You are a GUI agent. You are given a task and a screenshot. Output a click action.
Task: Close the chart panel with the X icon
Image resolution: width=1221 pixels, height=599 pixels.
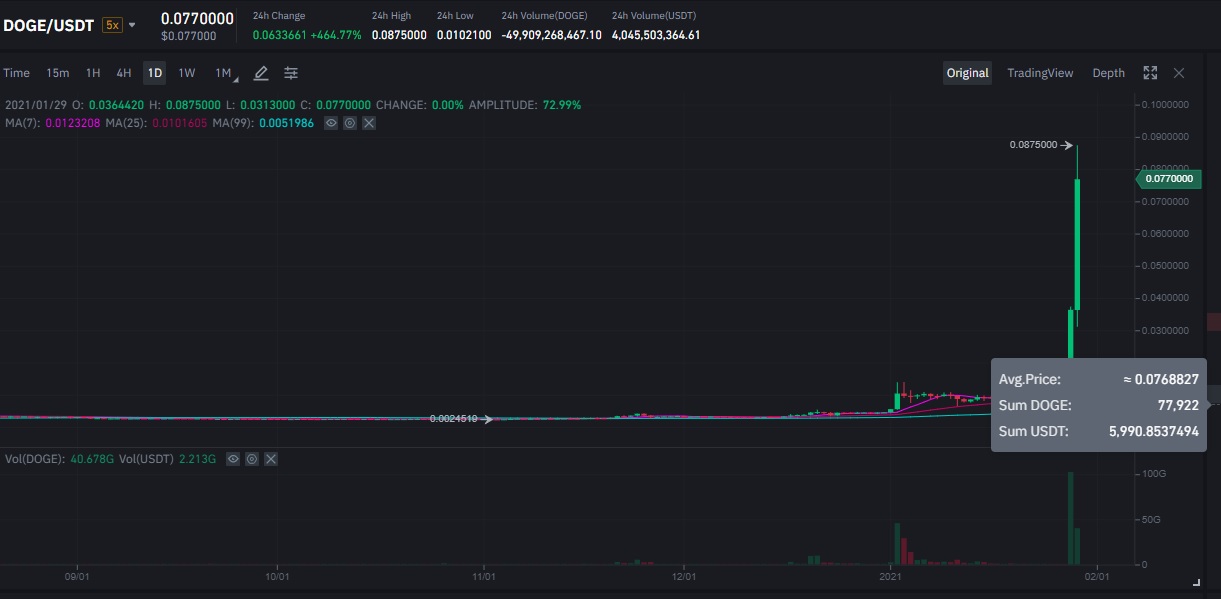click(1179, 73)
